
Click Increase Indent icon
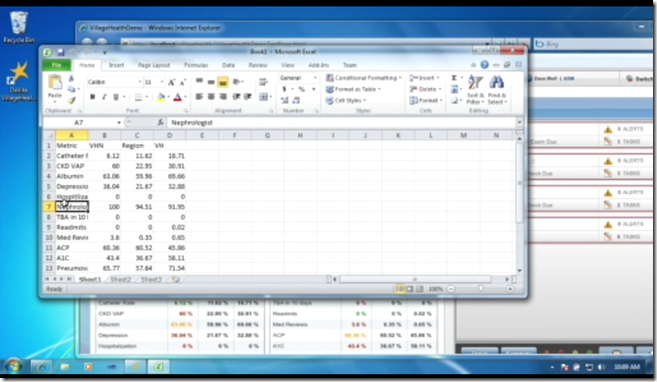(x=248, y=97)
